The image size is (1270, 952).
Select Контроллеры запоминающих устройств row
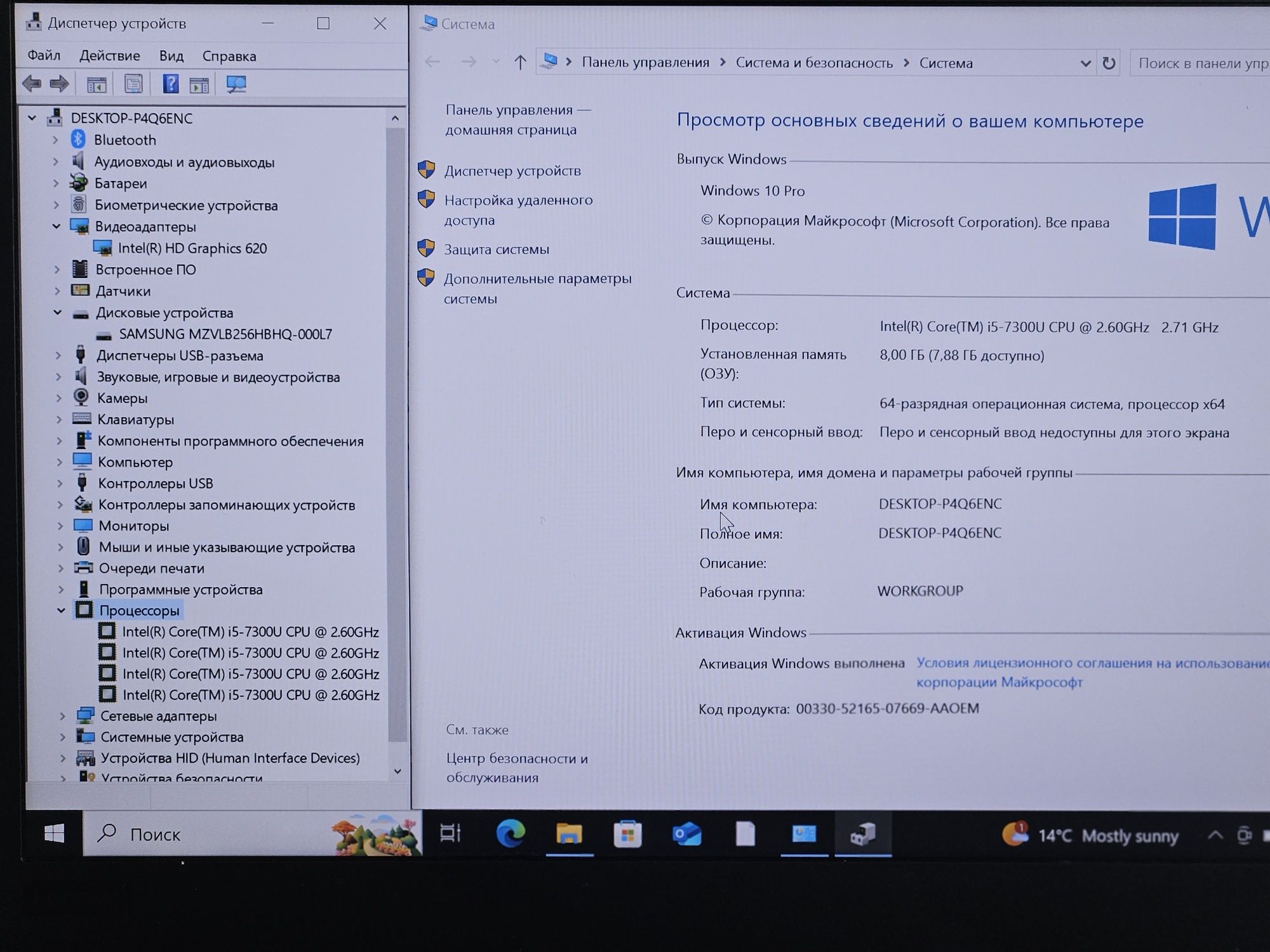[214, 505]
